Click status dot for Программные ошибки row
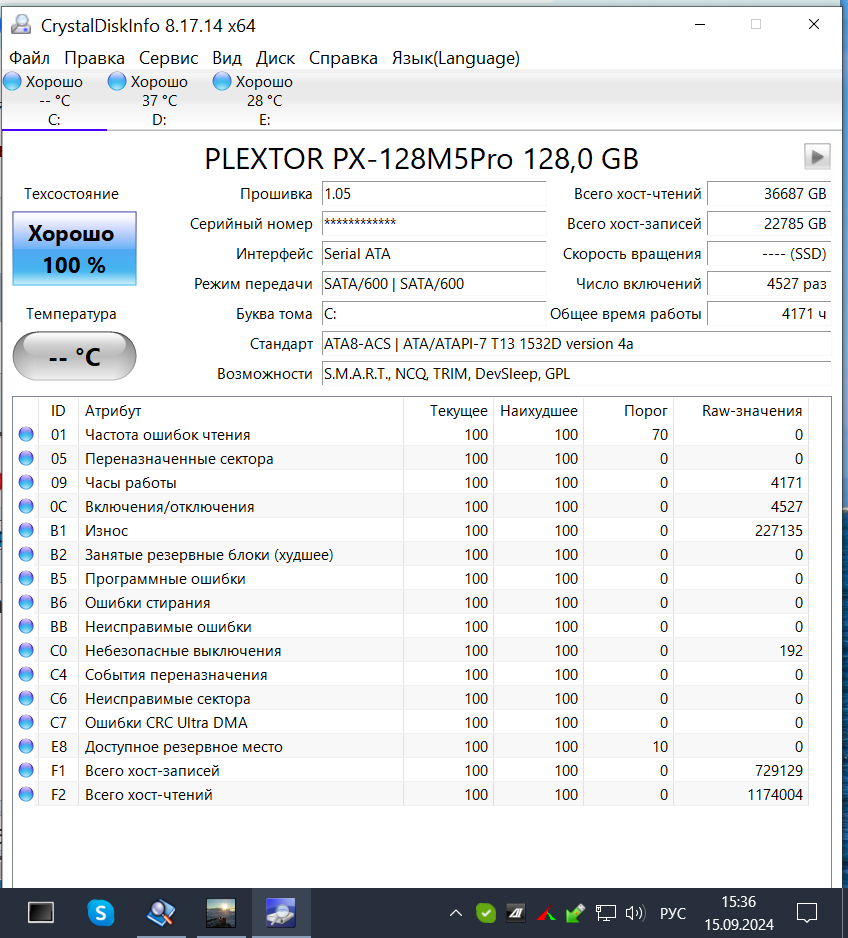 click(x=26, y=578)
